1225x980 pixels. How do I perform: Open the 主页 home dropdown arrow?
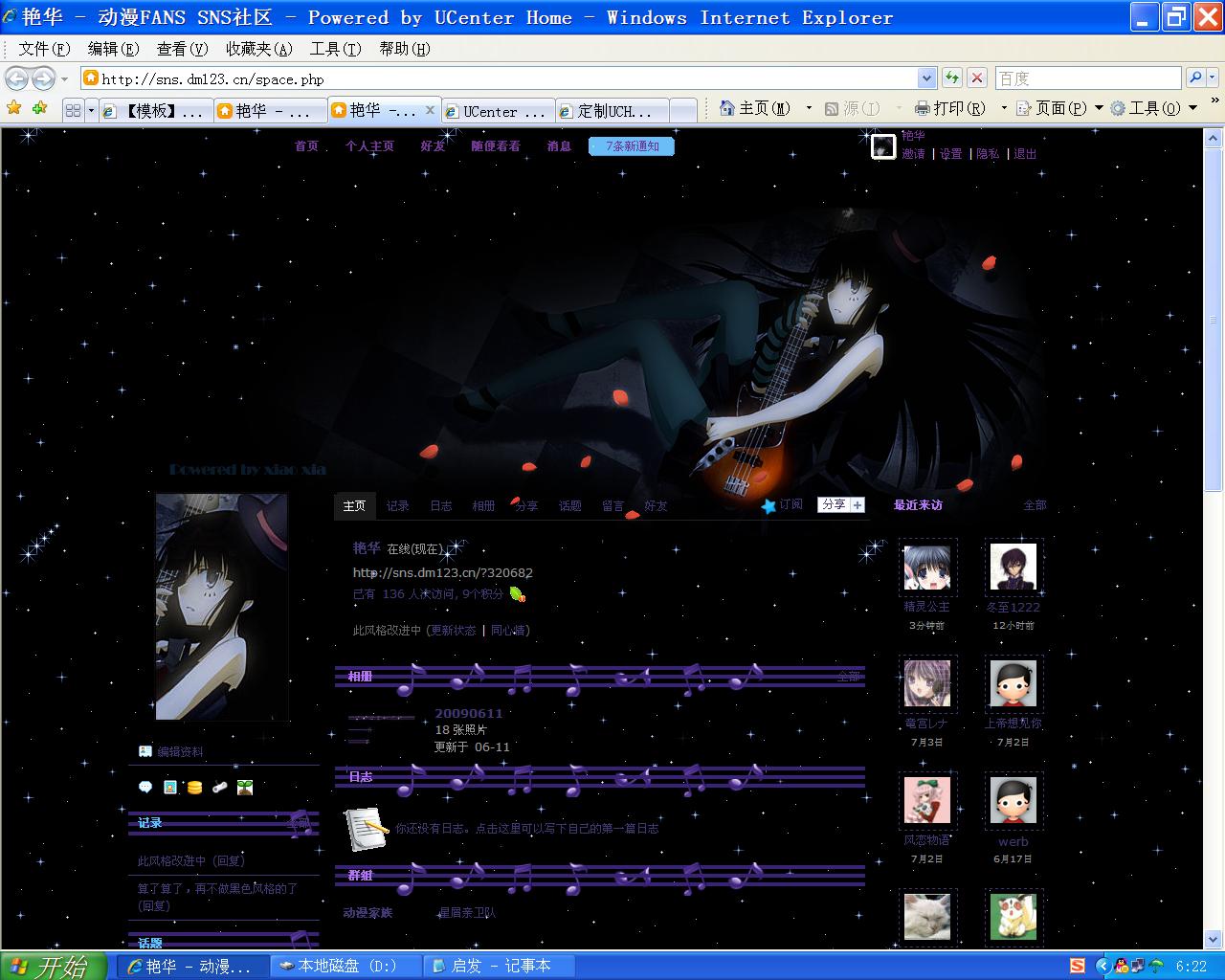(809, 108)
